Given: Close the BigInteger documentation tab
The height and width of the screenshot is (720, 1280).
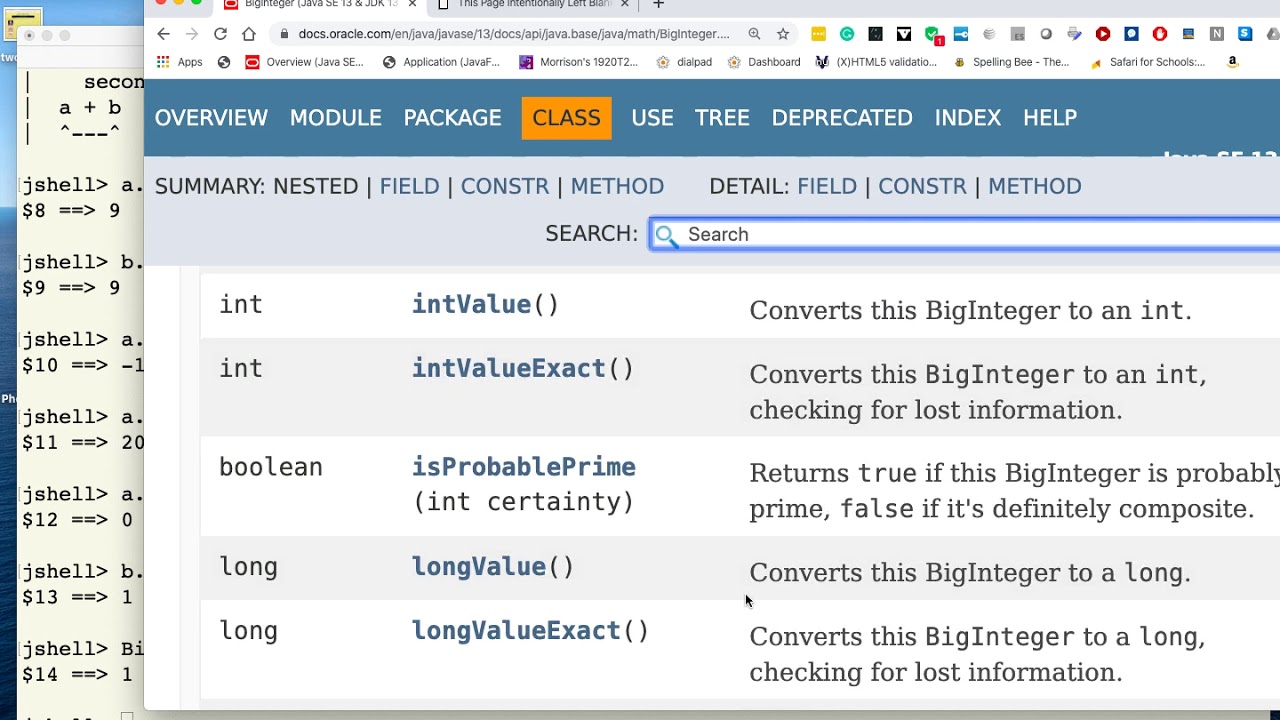Looking at the screenshot, I should (x=412, y=4).
